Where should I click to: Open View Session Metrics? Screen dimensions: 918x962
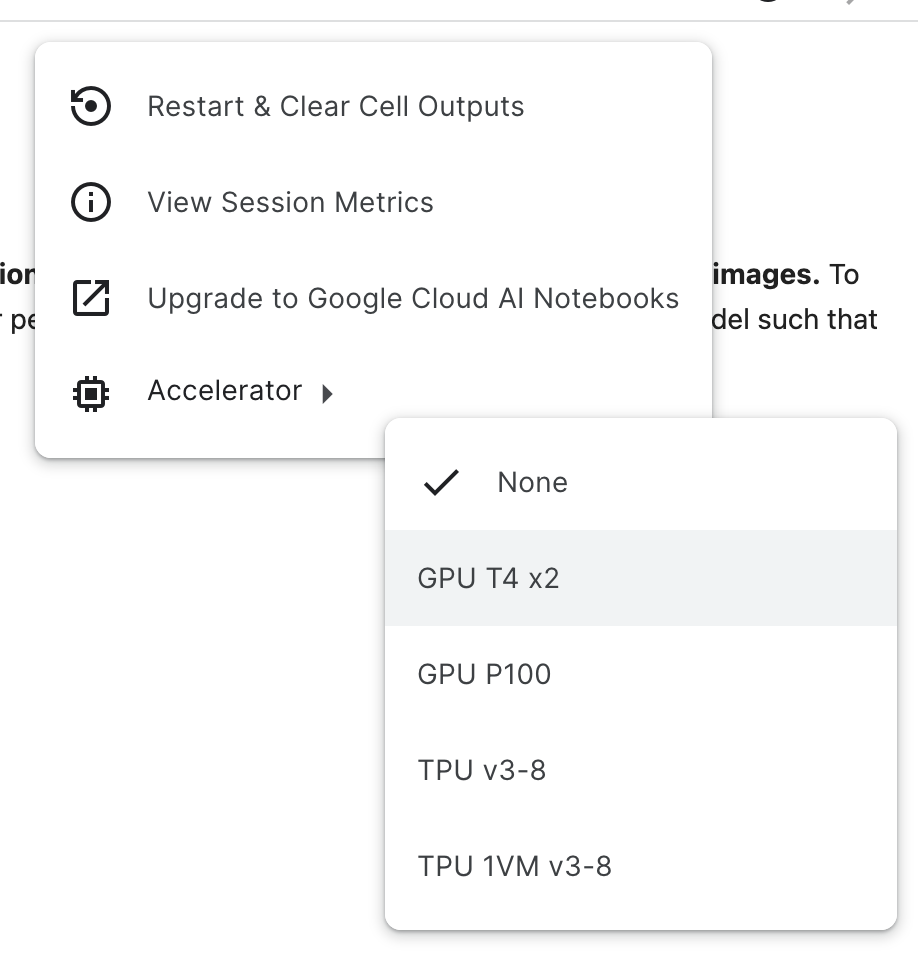pyautogui.click(x=373, y=202)
